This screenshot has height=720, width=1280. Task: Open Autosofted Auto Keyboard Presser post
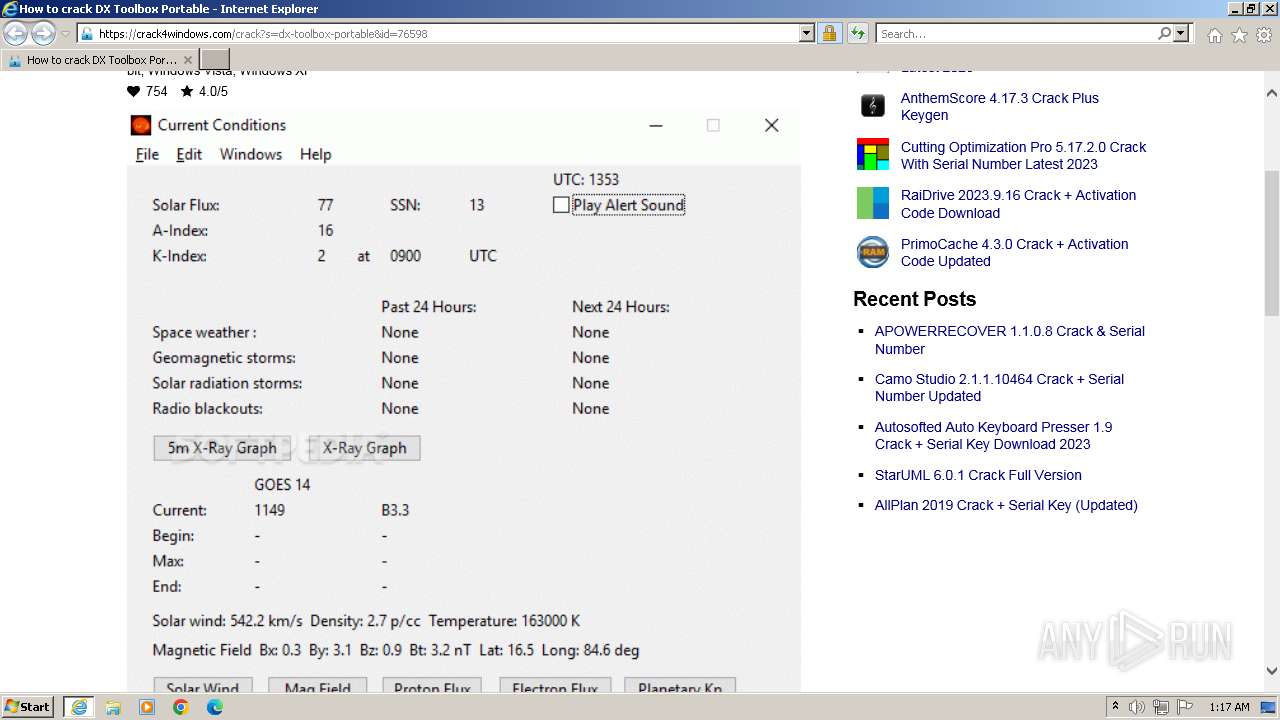pos(993,435)
